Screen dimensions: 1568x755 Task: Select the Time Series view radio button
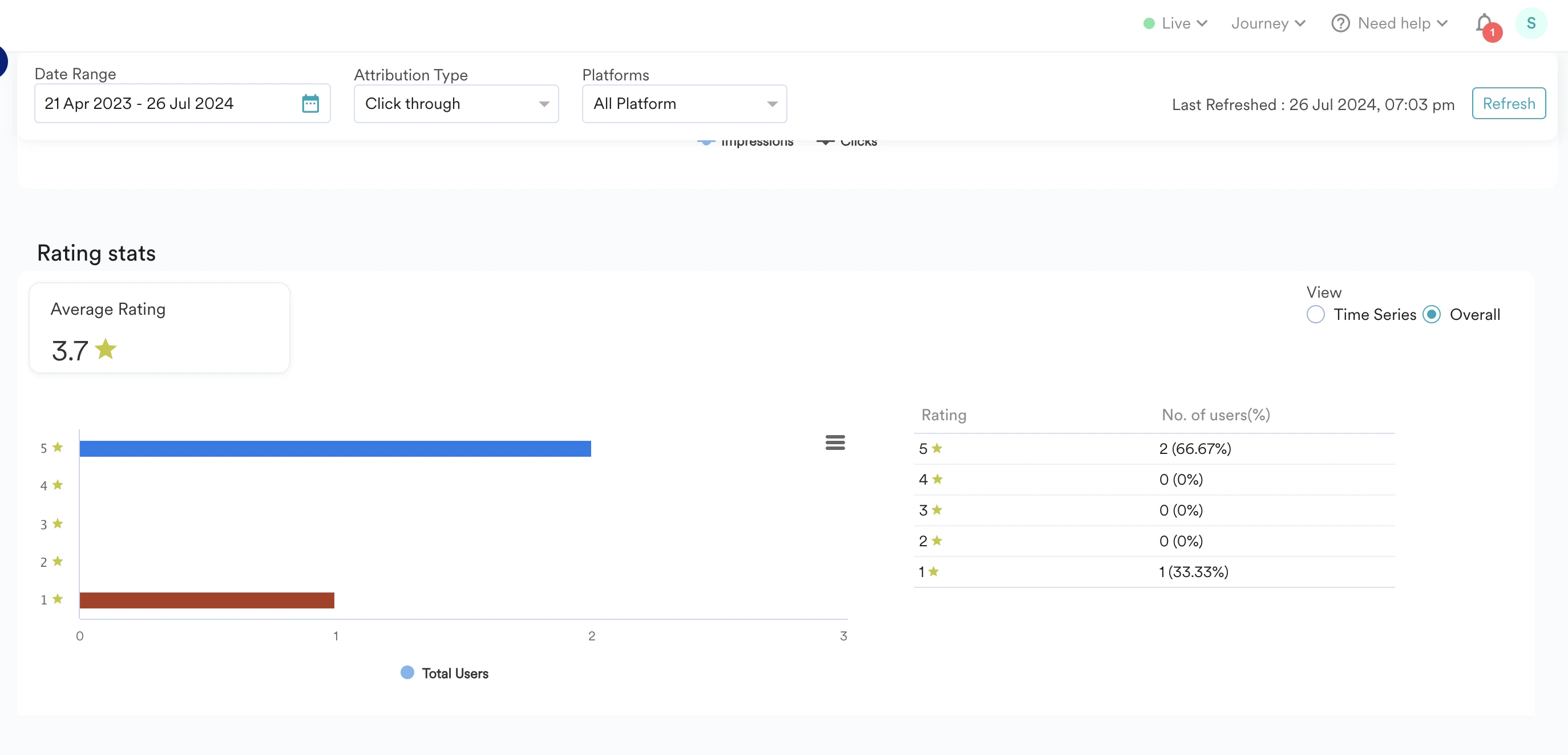click(1315, 315)
